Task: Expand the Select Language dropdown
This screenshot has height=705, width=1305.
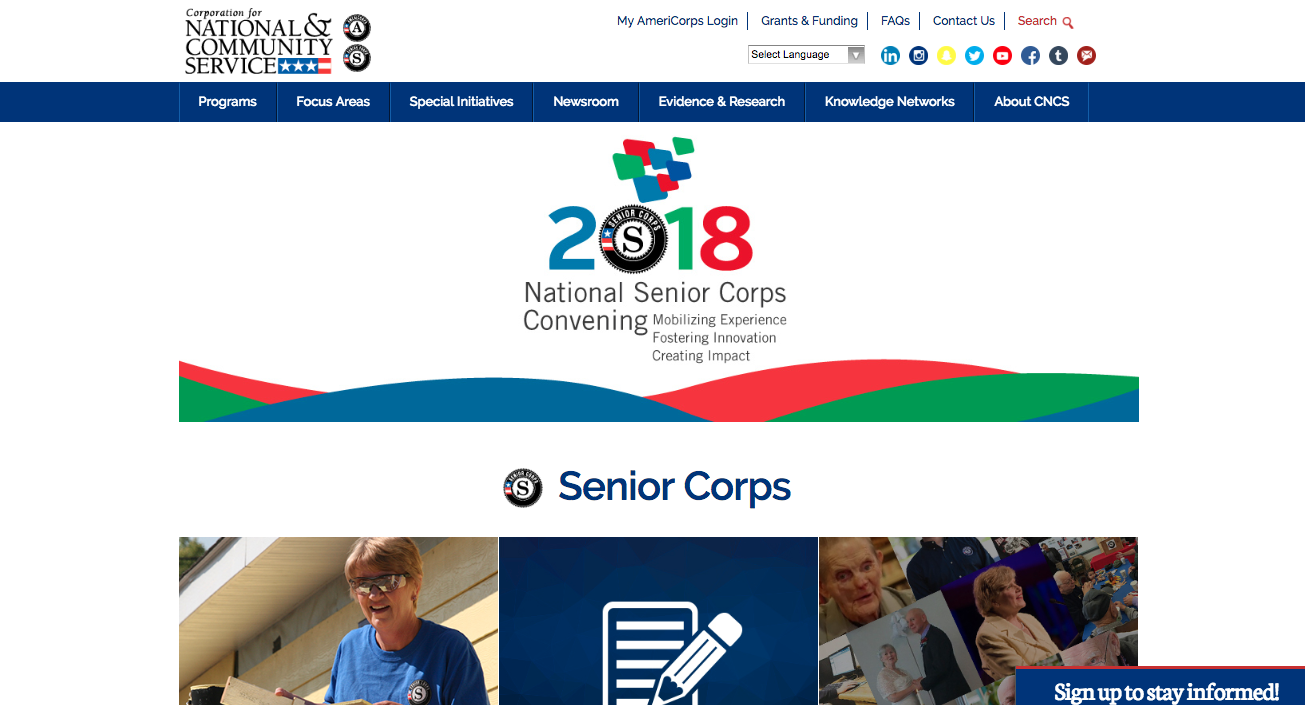Action: click(x=806, y=55)
